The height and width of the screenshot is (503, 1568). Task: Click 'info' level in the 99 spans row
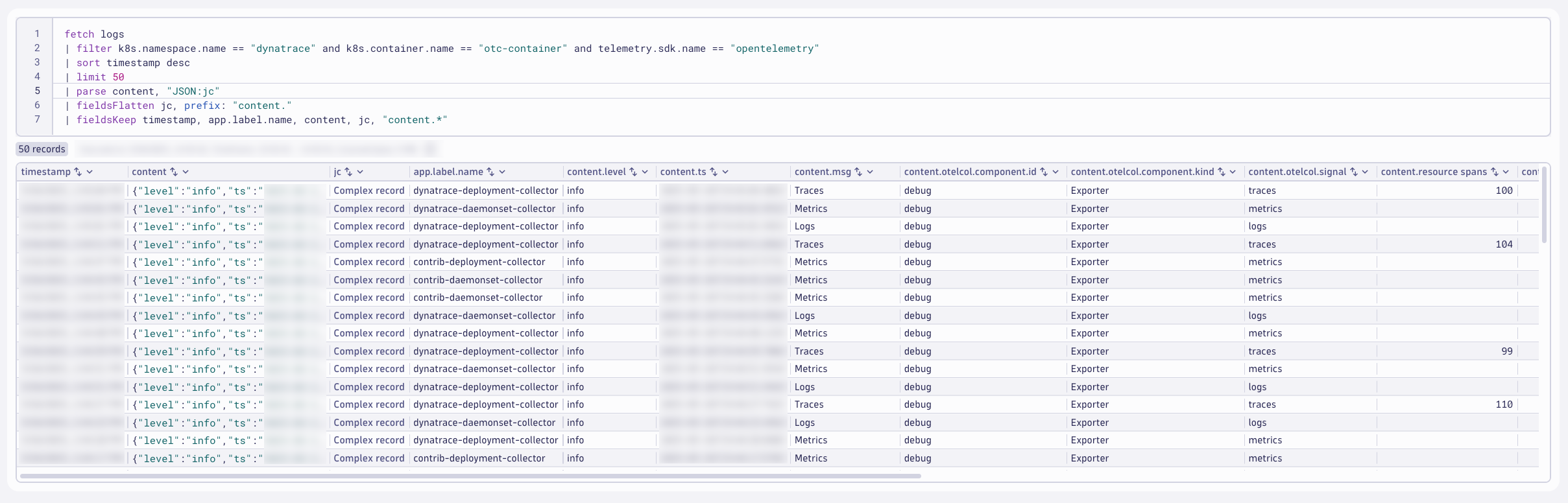click(x=575, y=351)
